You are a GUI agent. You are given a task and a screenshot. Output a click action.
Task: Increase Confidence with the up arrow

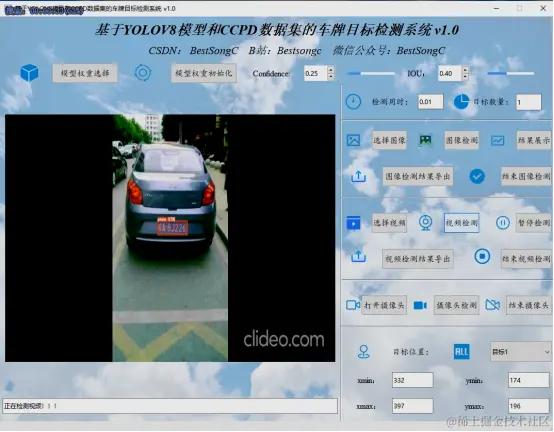coord(331,70)
